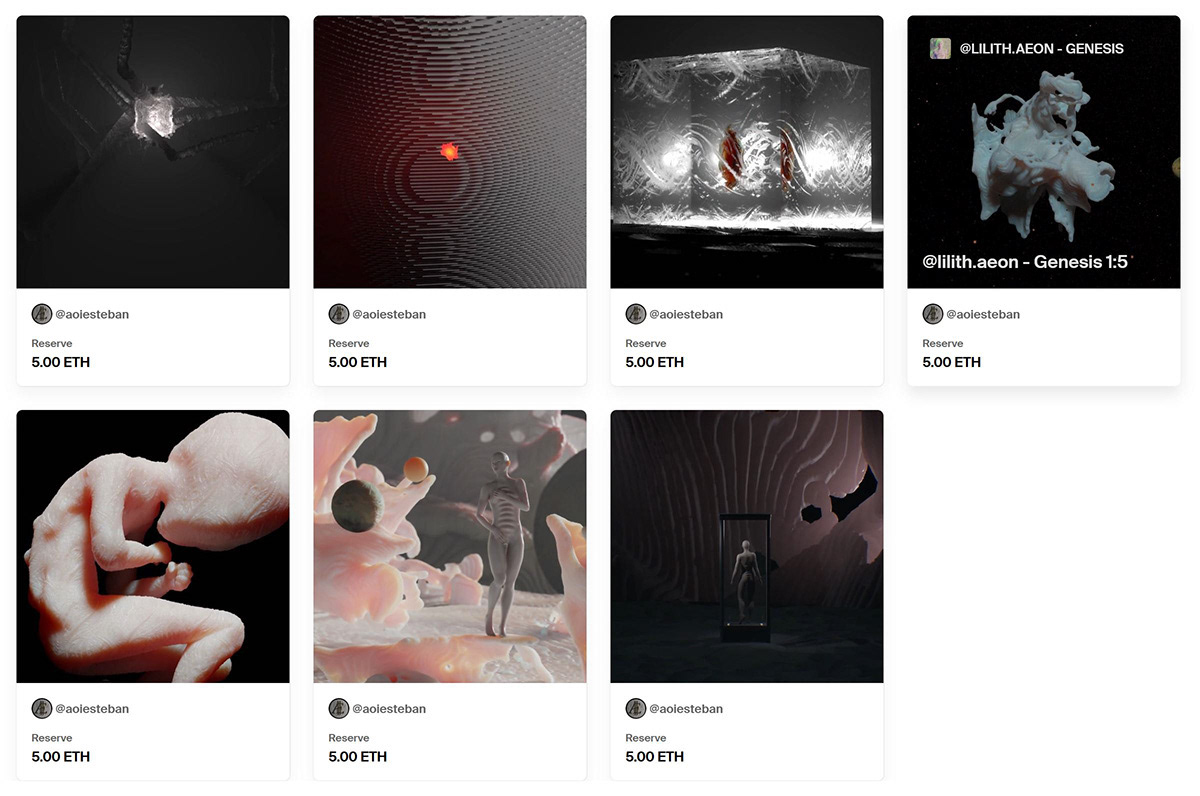Screen dimensions: 1200x796
Task: Click the avatar icon under the ice cube artwork
Action: coord(636,314)
